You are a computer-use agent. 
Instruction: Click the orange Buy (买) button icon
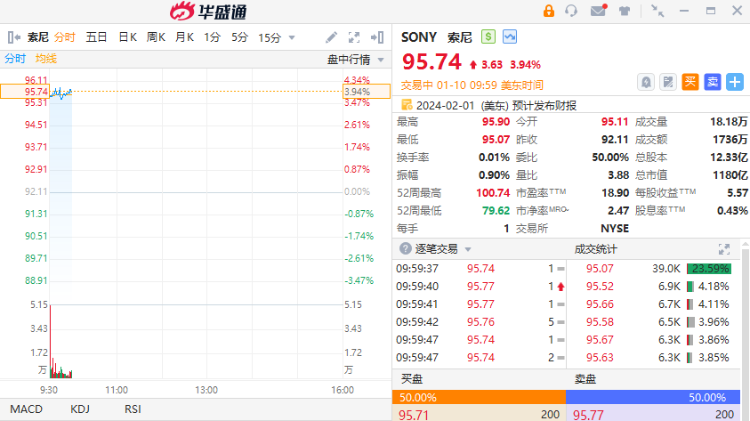(x=690, y=82)
